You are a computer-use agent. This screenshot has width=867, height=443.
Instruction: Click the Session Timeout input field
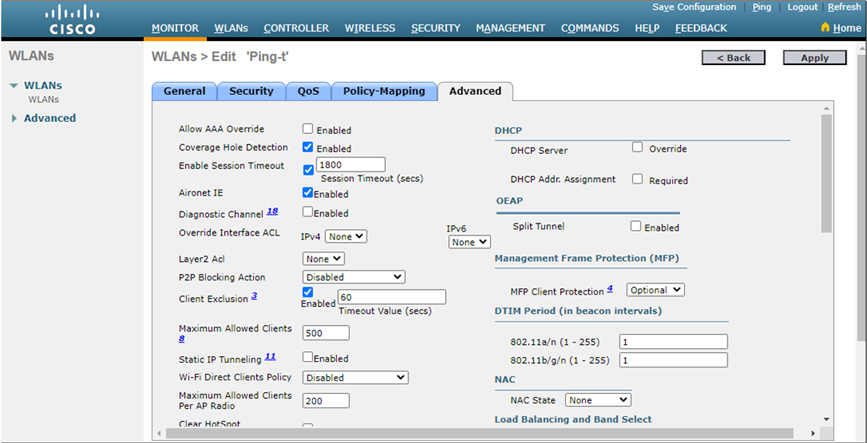pos(351,164)
